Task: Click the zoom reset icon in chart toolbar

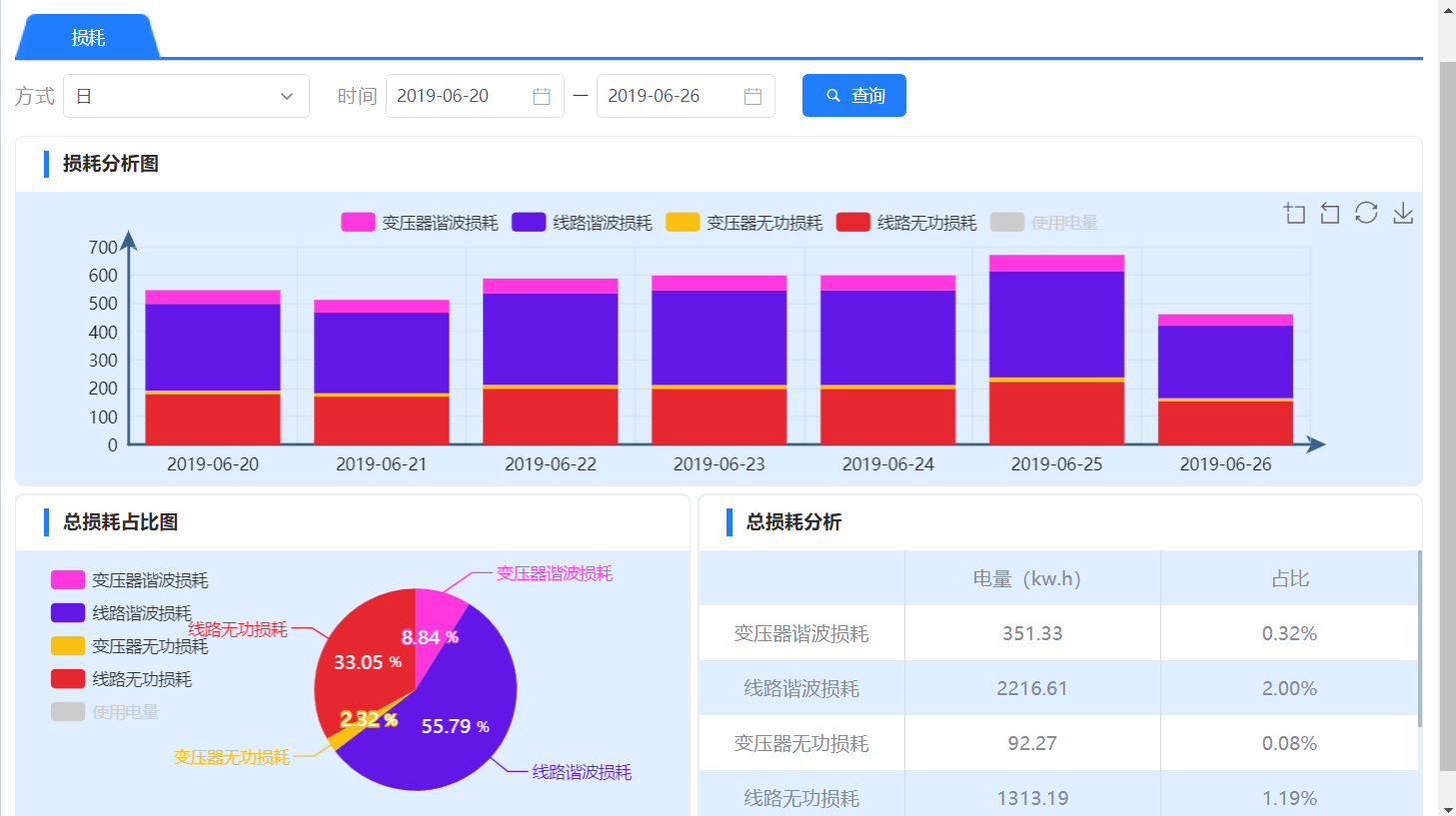Action: [x=1330, y=213]
